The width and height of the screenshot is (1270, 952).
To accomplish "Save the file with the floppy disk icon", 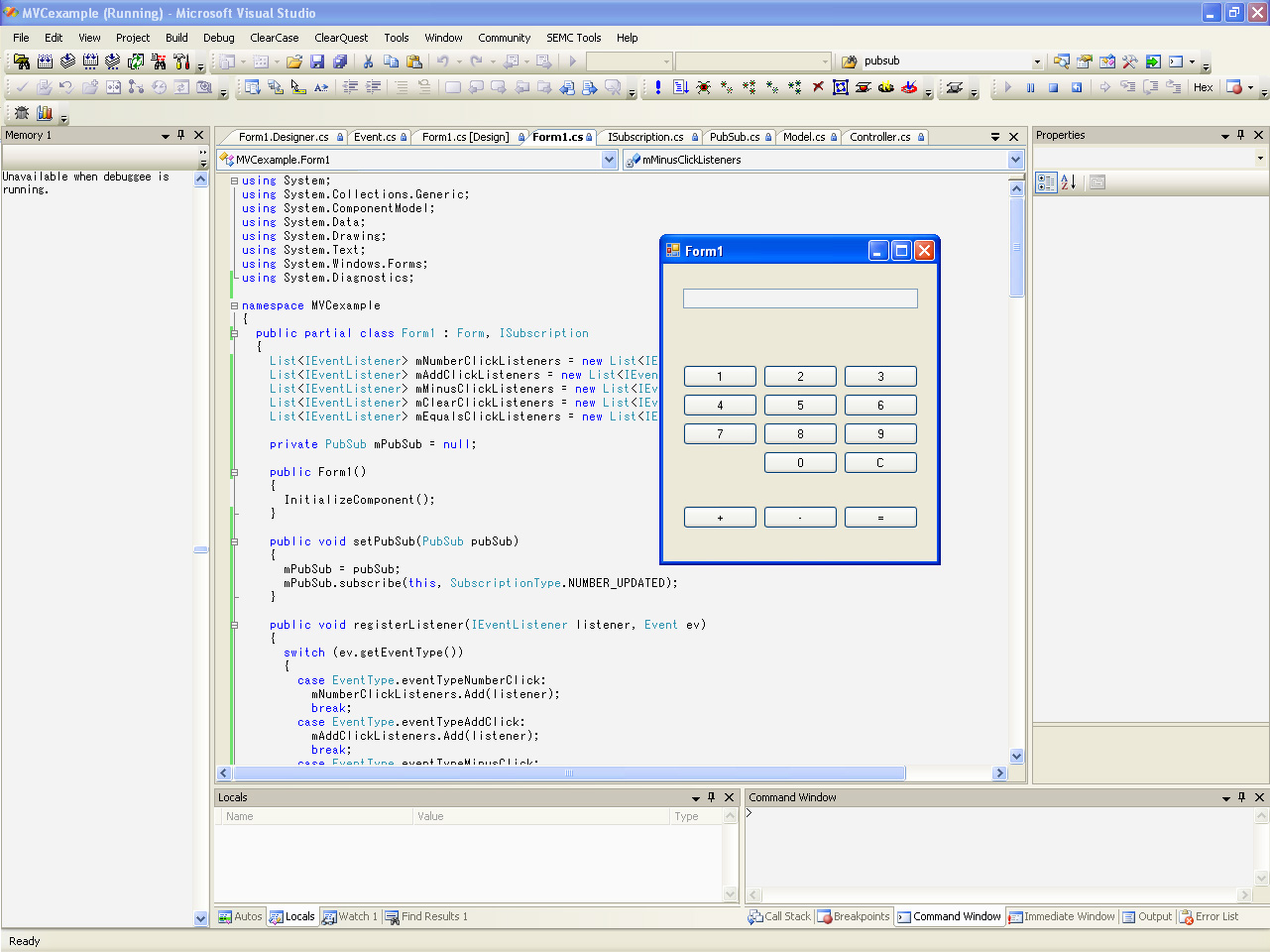I will 317,61.
